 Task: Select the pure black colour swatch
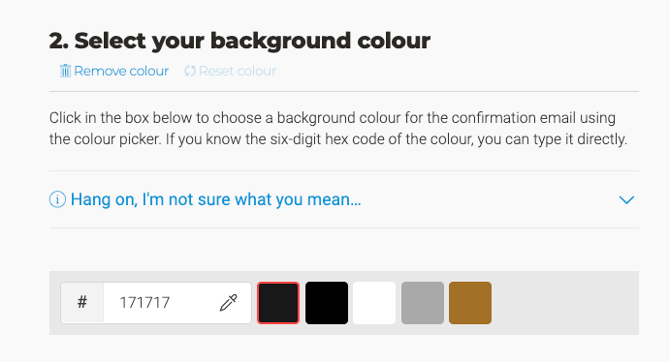click(x=326, y=303)
